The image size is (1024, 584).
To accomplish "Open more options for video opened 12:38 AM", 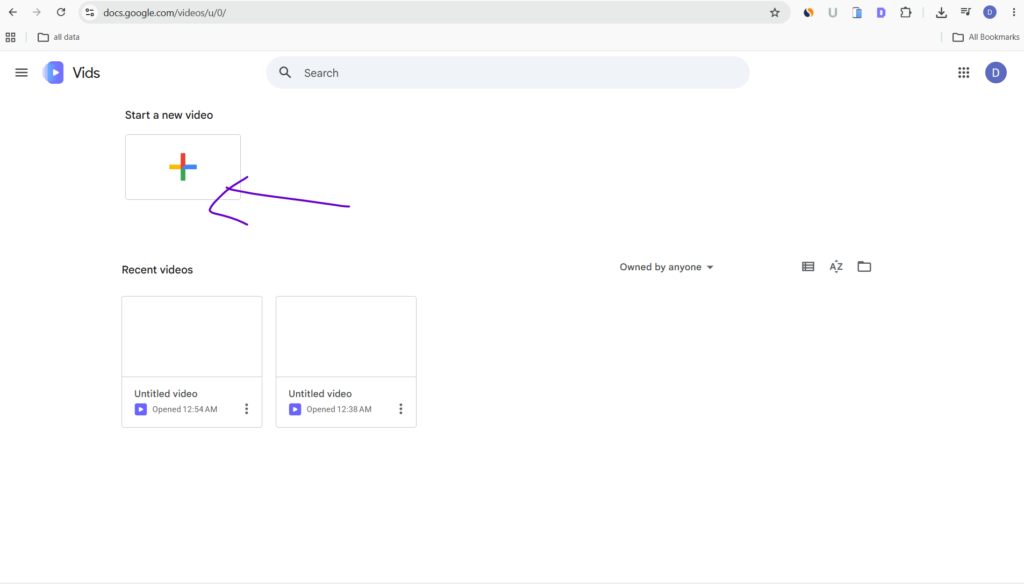I will [x=400, y=409].
